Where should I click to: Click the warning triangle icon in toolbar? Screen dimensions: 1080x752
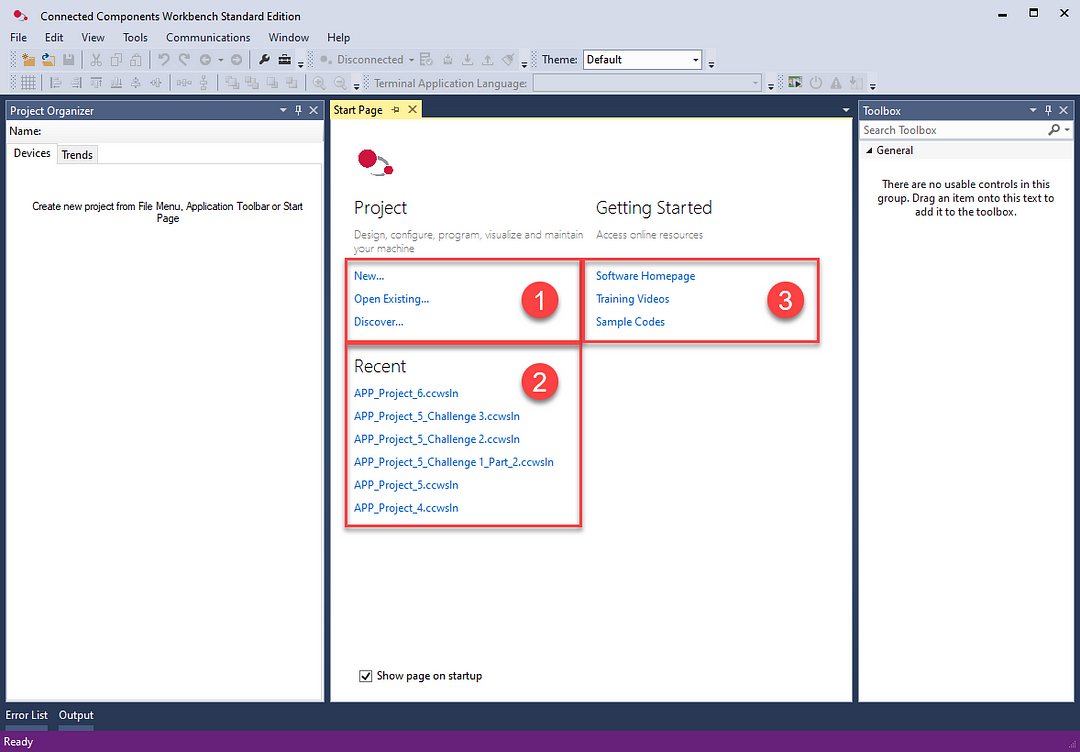[x=835, y=83]
